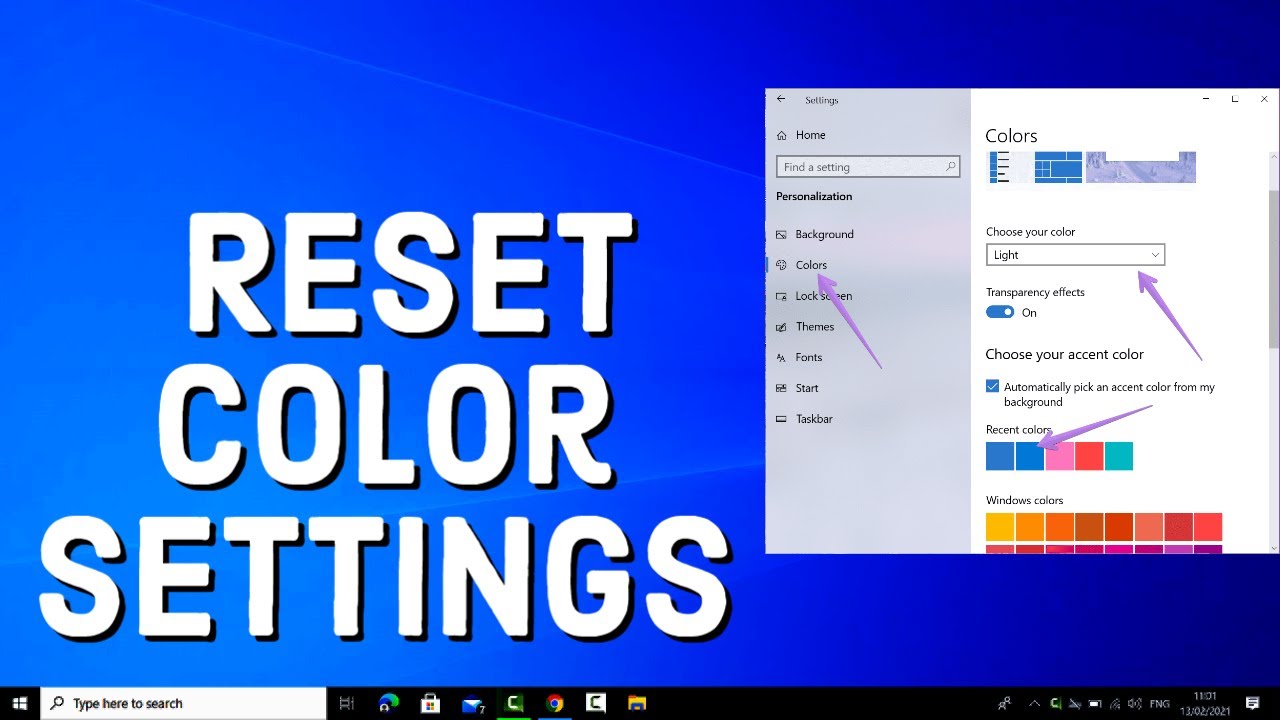The height and width of the screenshot is (720, 1280).
Task: Open File Explorer from the taskbar
Action: (637, 704)
